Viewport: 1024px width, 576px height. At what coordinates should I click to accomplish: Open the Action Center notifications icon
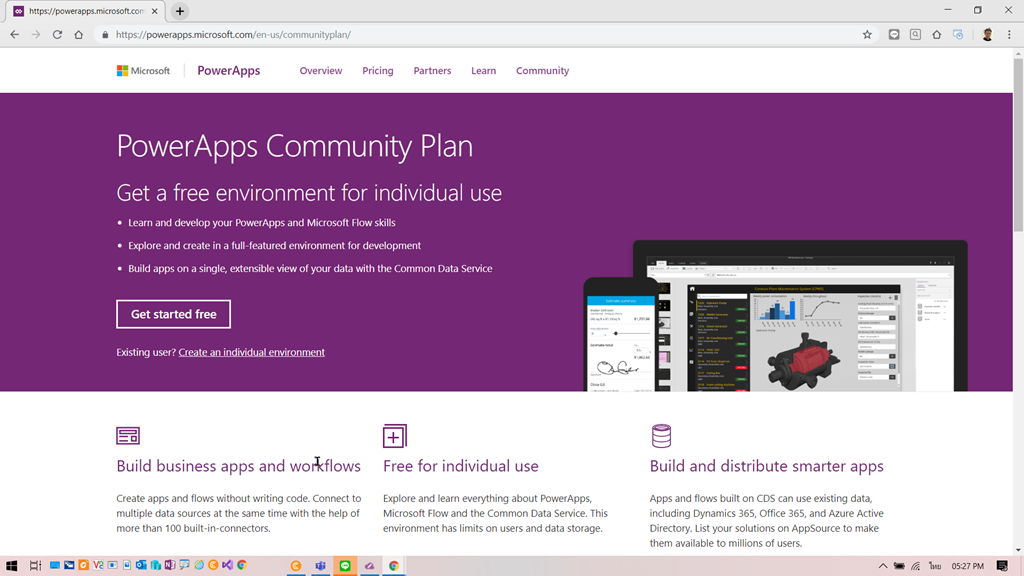(x=1002, y=566)
